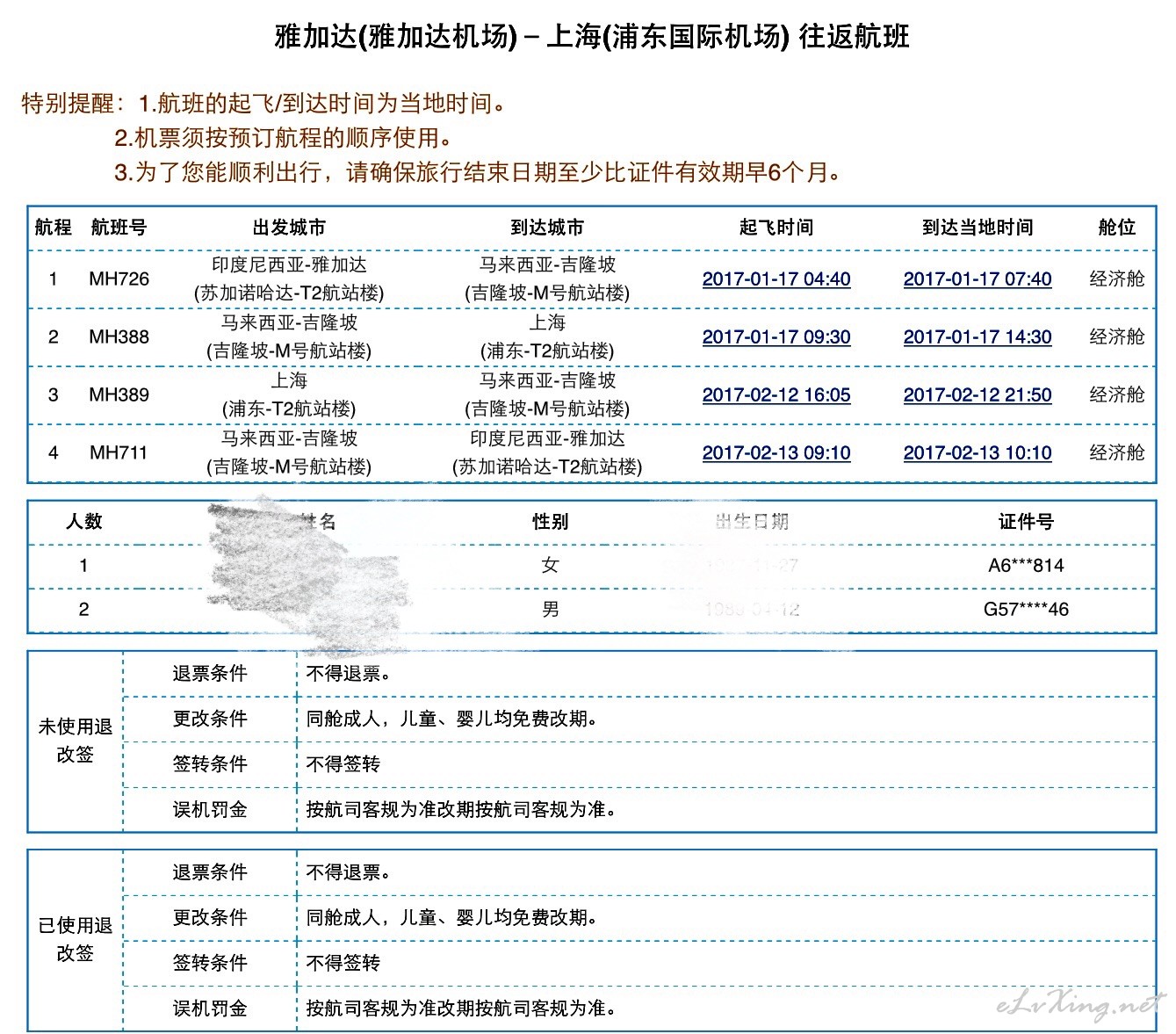Screen dimensions: 1176x1034
Task: Select flight number MH726
Action: (x=119, y=279)
